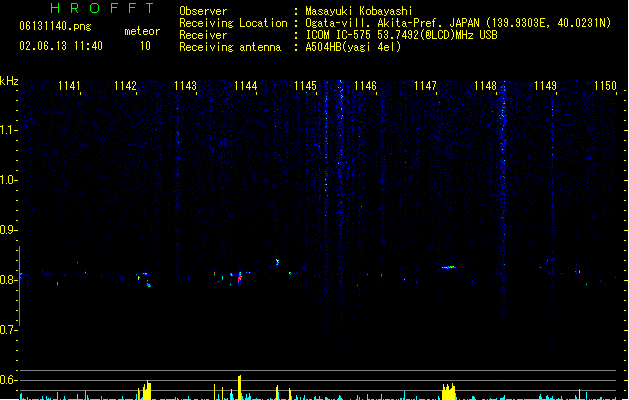Image resolution: width=629 pixels, height=400 pixels.
Task: Click the 0.9 kHz axis label
Action: [x=8, y=230]
